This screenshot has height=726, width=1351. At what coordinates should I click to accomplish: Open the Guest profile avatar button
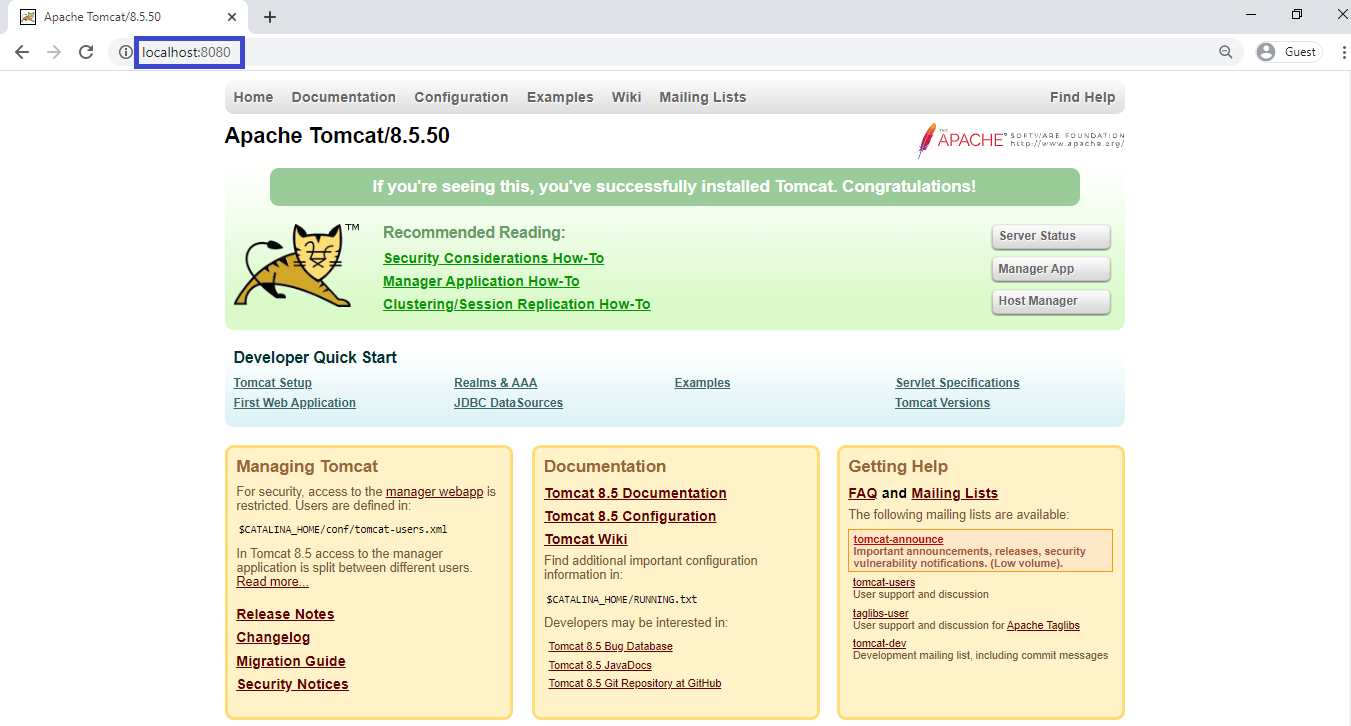(1288, 52)
